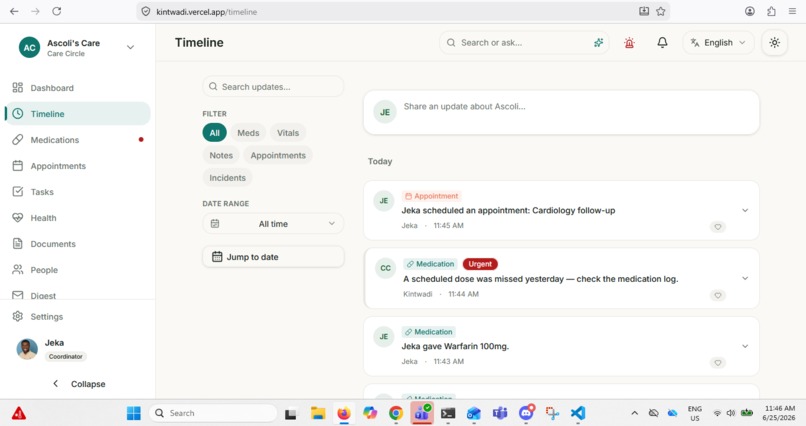Click the Medication tag on the missed dose entry
The width and height of the screenshot is (806, 426).
pyautogui.click(x=430, y=264)
